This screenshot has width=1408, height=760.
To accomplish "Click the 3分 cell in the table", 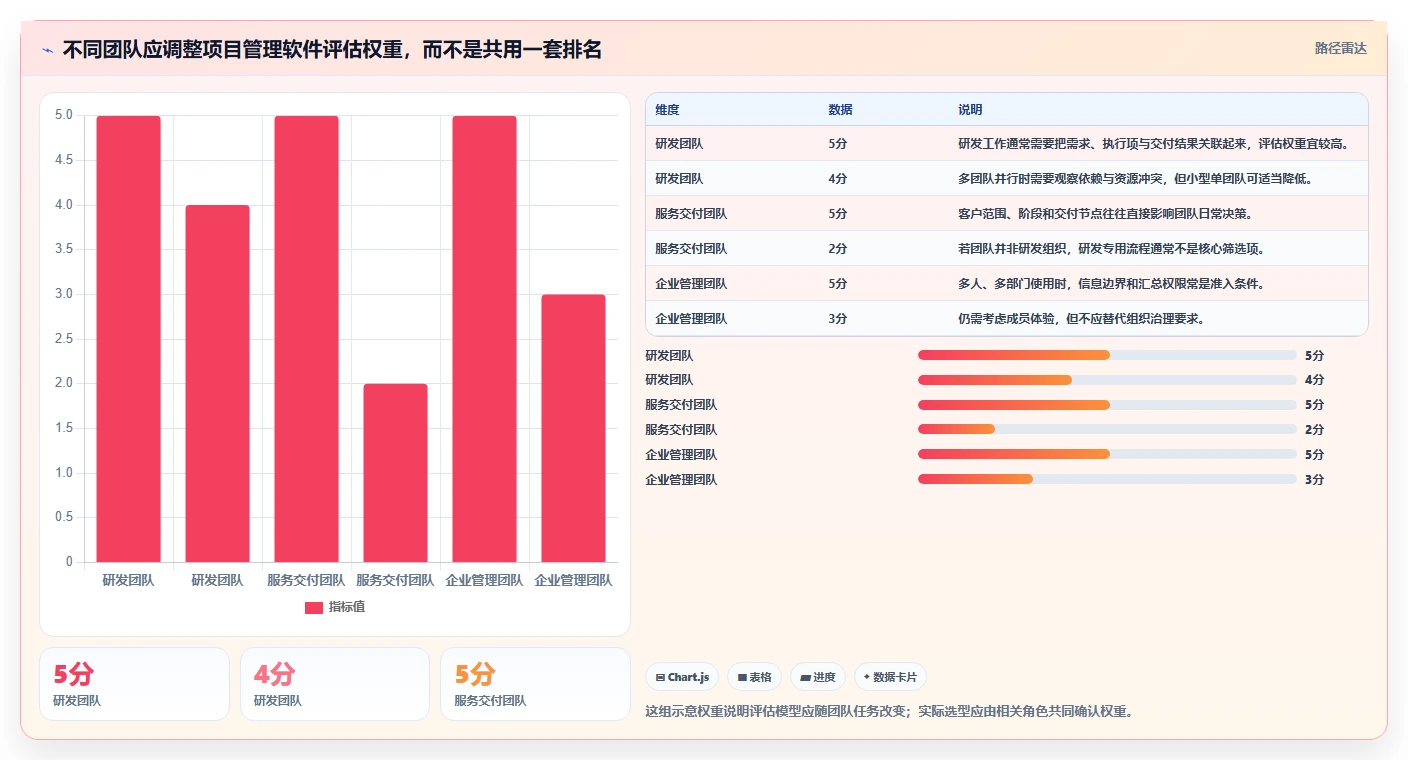I will [x=838, y=319].
